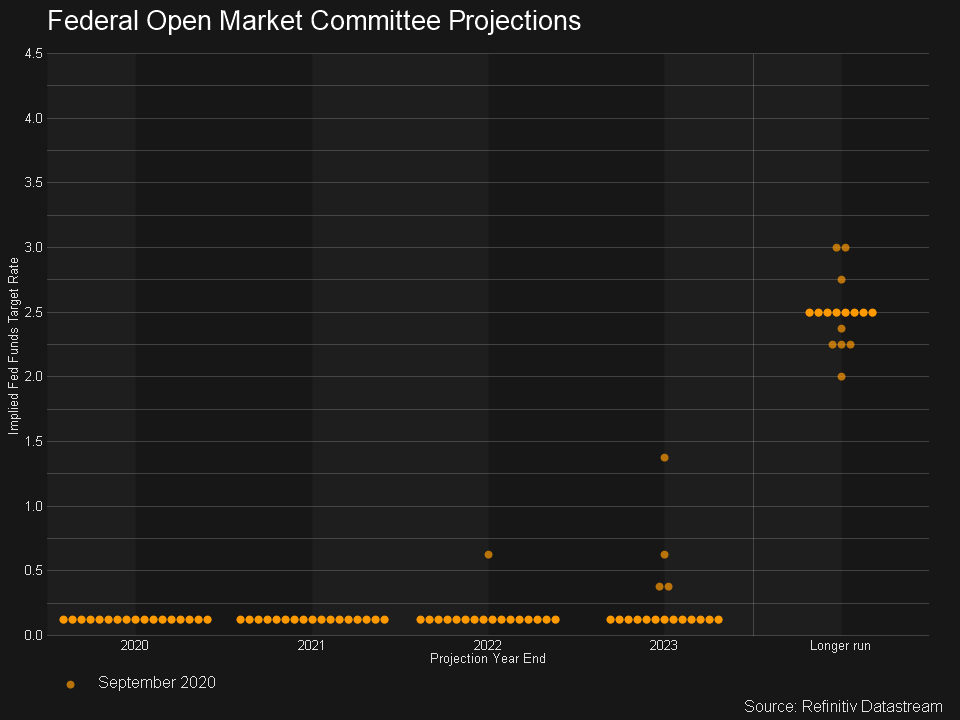This screenshot has height=720, width=960.
Task: Select the 2023 dot at 1.375 rate
Action: pyautogui.click(x=664, y=457)
